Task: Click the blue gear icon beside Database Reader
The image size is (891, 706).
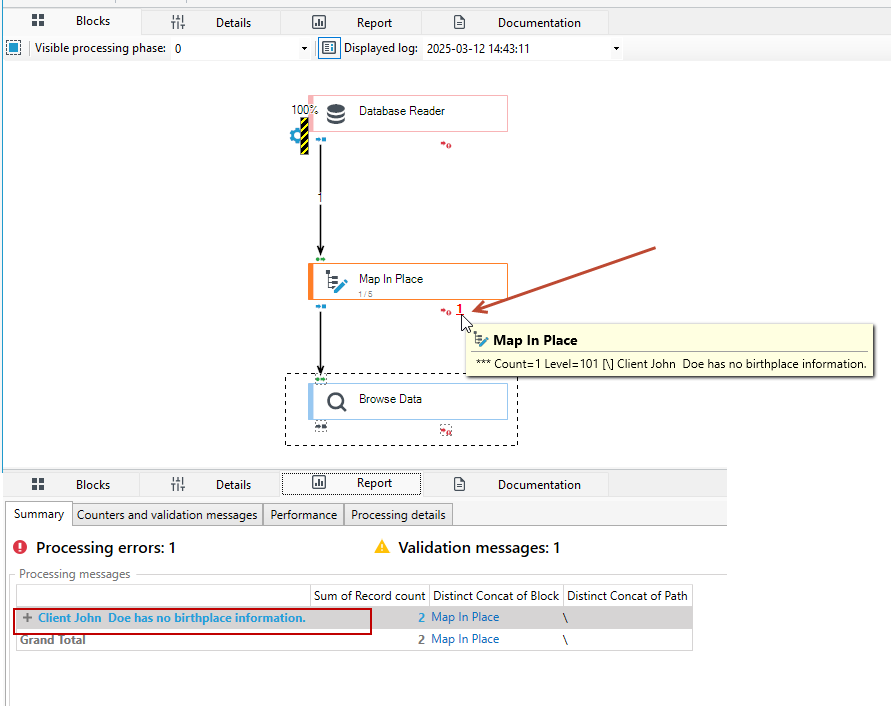Action: click(295, 135)
